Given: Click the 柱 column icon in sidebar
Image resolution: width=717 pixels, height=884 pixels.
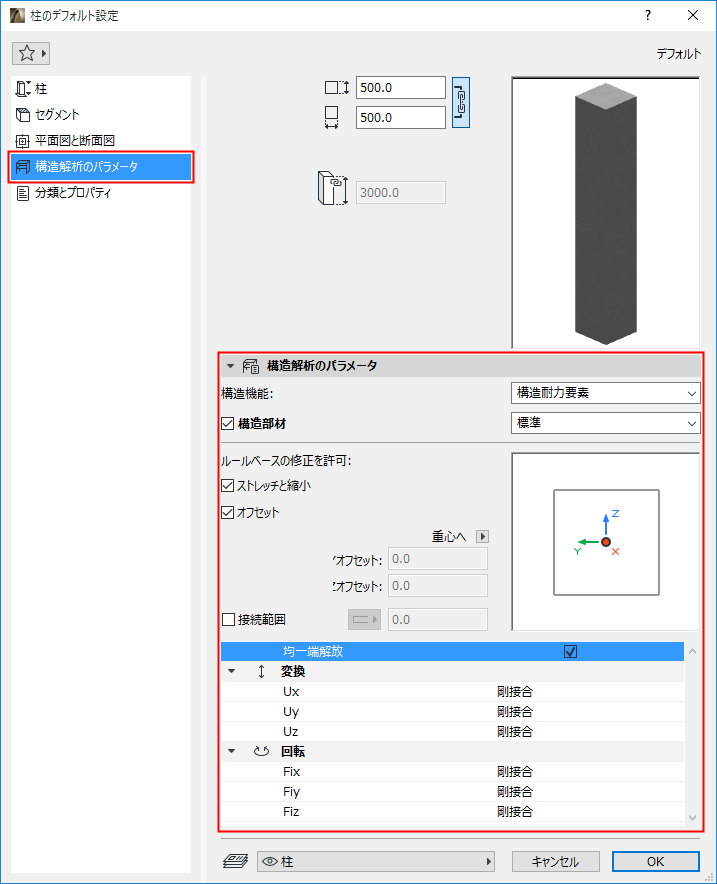Looking at the screenshot, I should pyautogui.click(x=23, y=89).
